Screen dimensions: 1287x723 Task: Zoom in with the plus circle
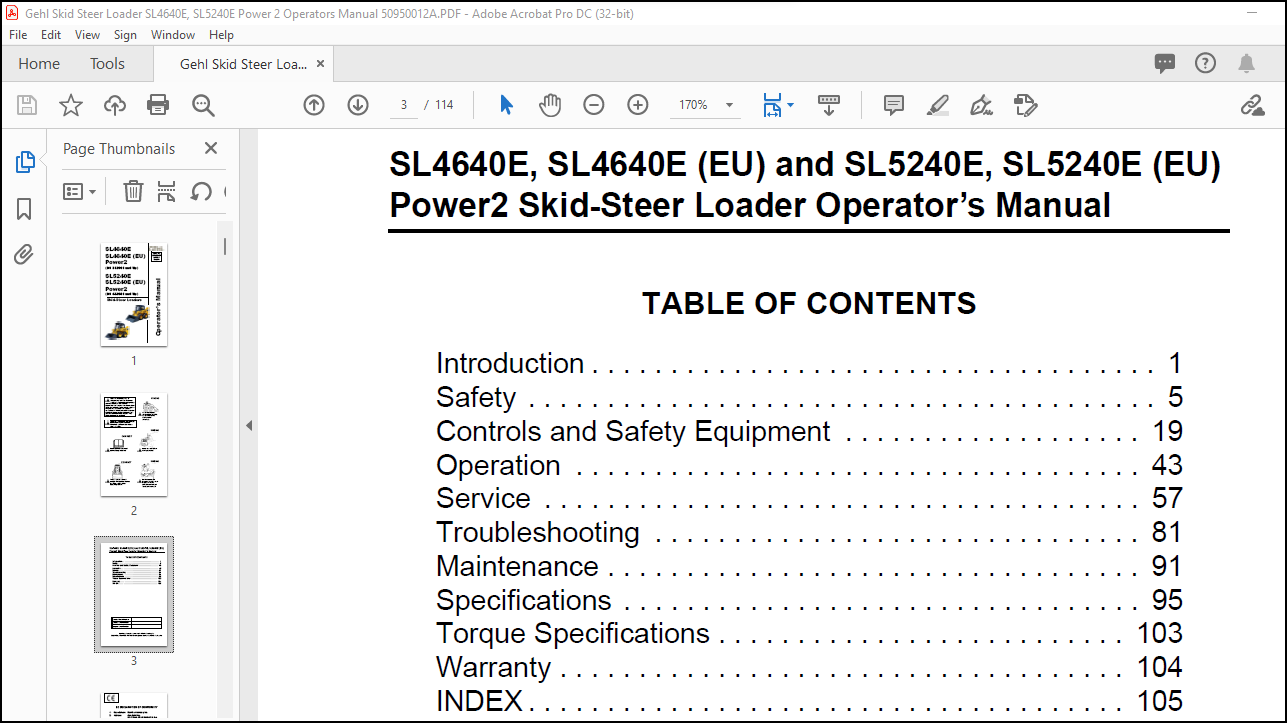638,105
